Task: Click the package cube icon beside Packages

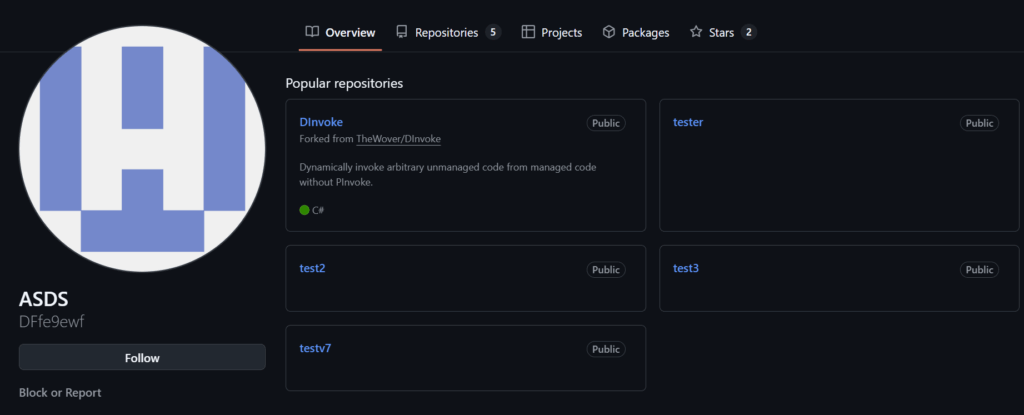Action: tap(609, 32)
